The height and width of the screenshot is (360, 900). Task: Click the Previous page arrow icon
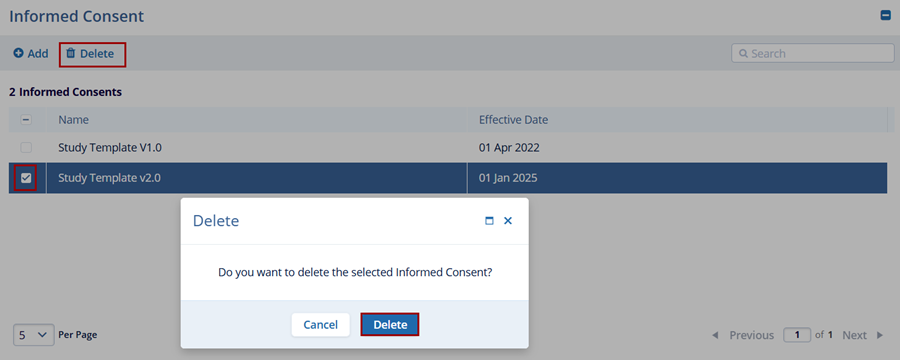tap(715, 335)
